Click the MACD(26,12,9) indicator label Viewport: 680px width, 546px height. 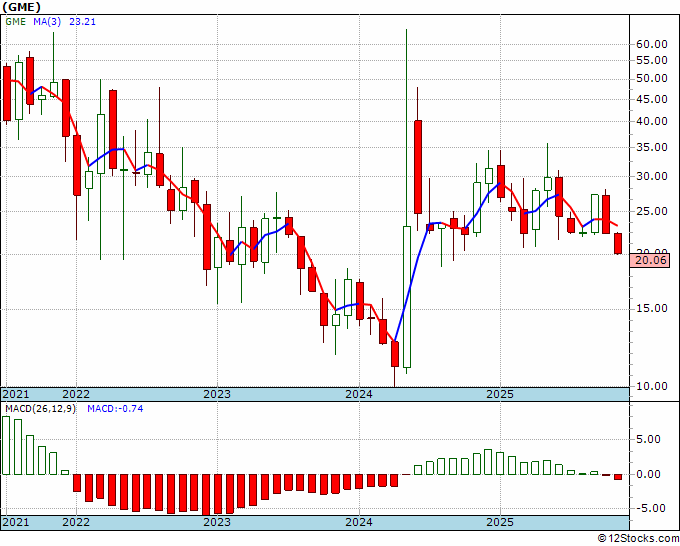point(40,409)
